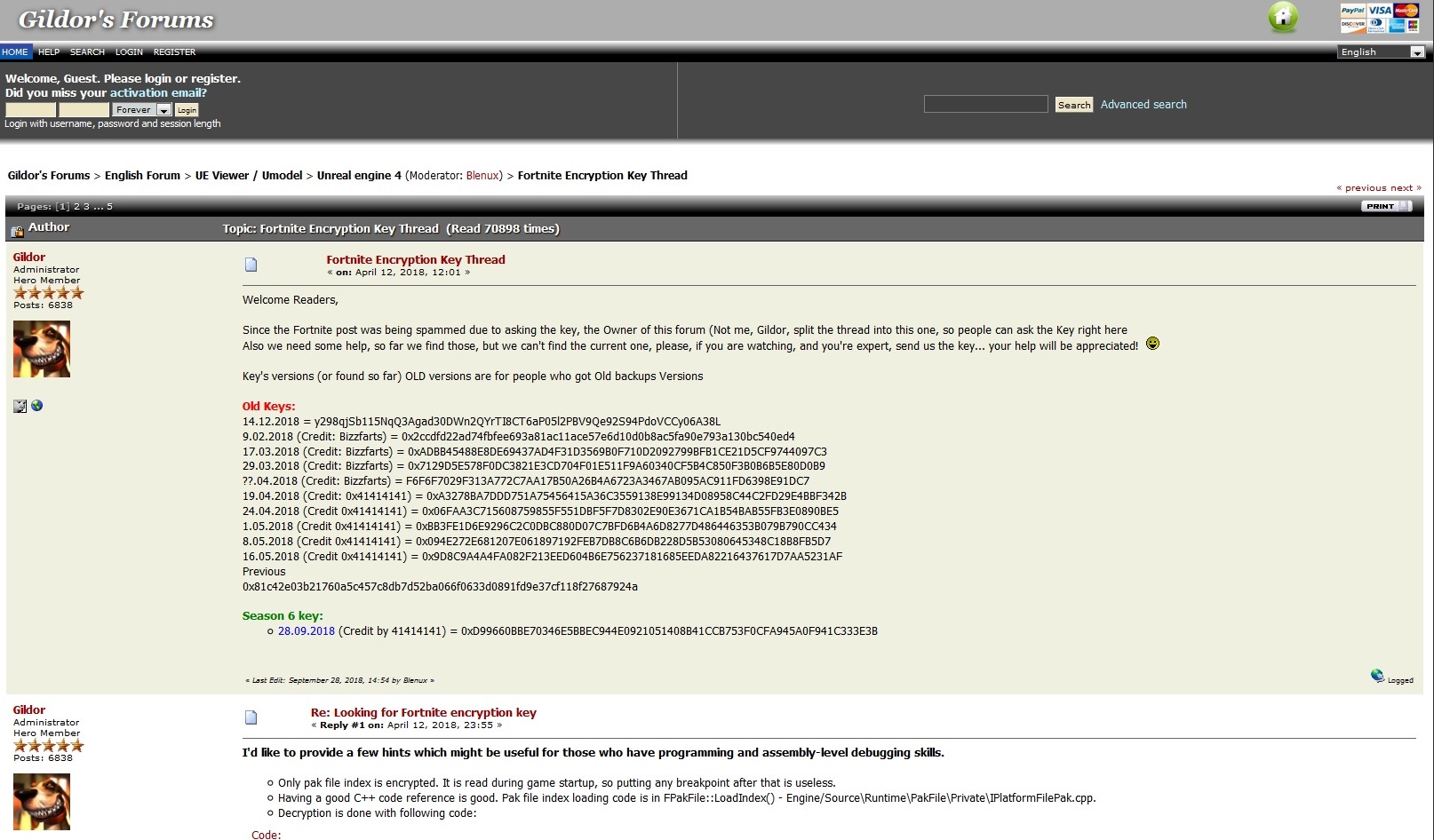Open the HOME menu item
This screenshot has height=840, width=1434.
(x=15, y=52)
